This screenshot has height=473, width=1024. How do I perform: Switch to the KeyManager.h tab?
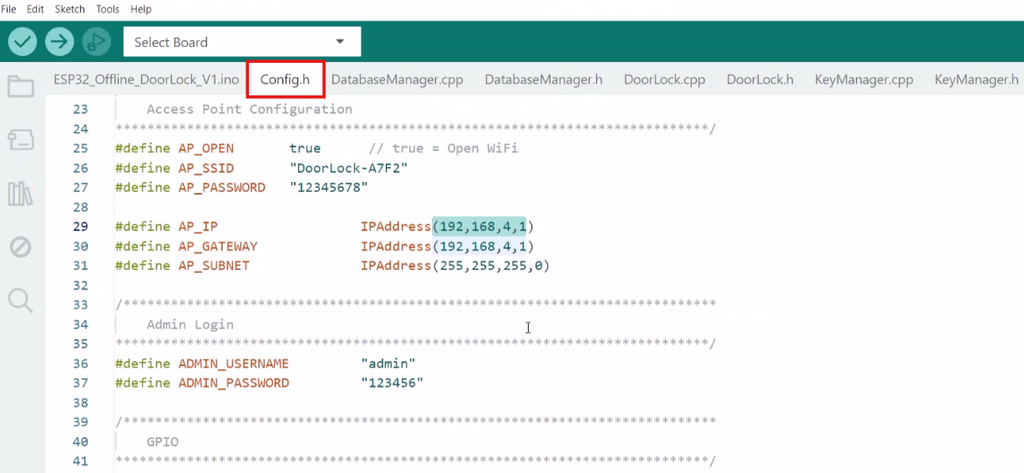(976, 80)
